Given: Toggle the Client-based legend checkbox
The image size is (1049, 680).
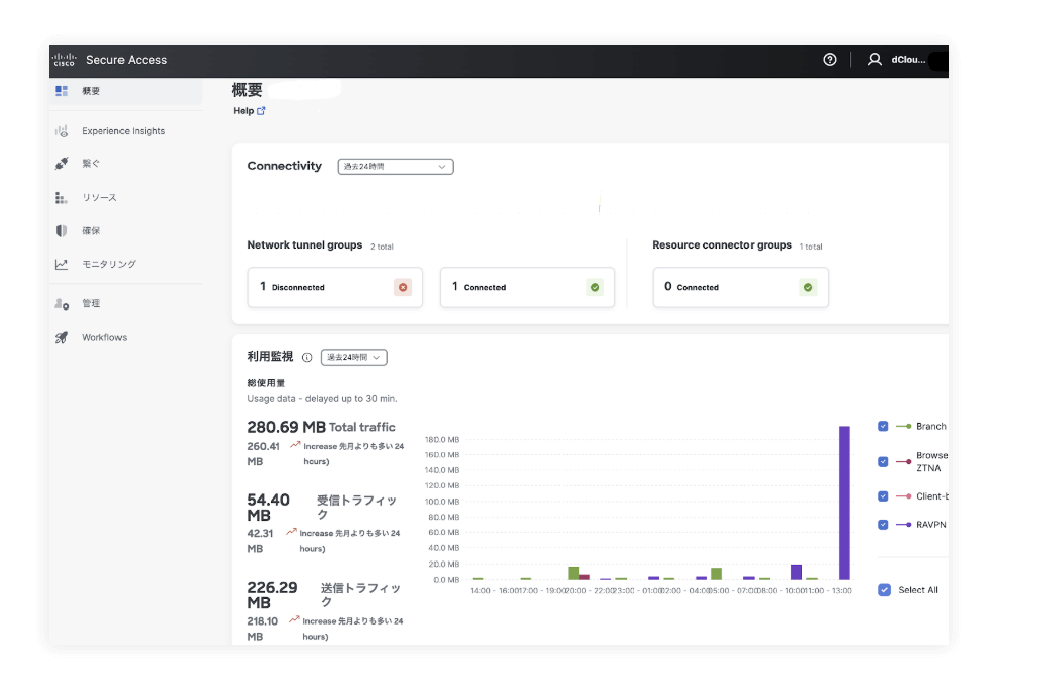Looking at the screenshot, I should 883,497.
